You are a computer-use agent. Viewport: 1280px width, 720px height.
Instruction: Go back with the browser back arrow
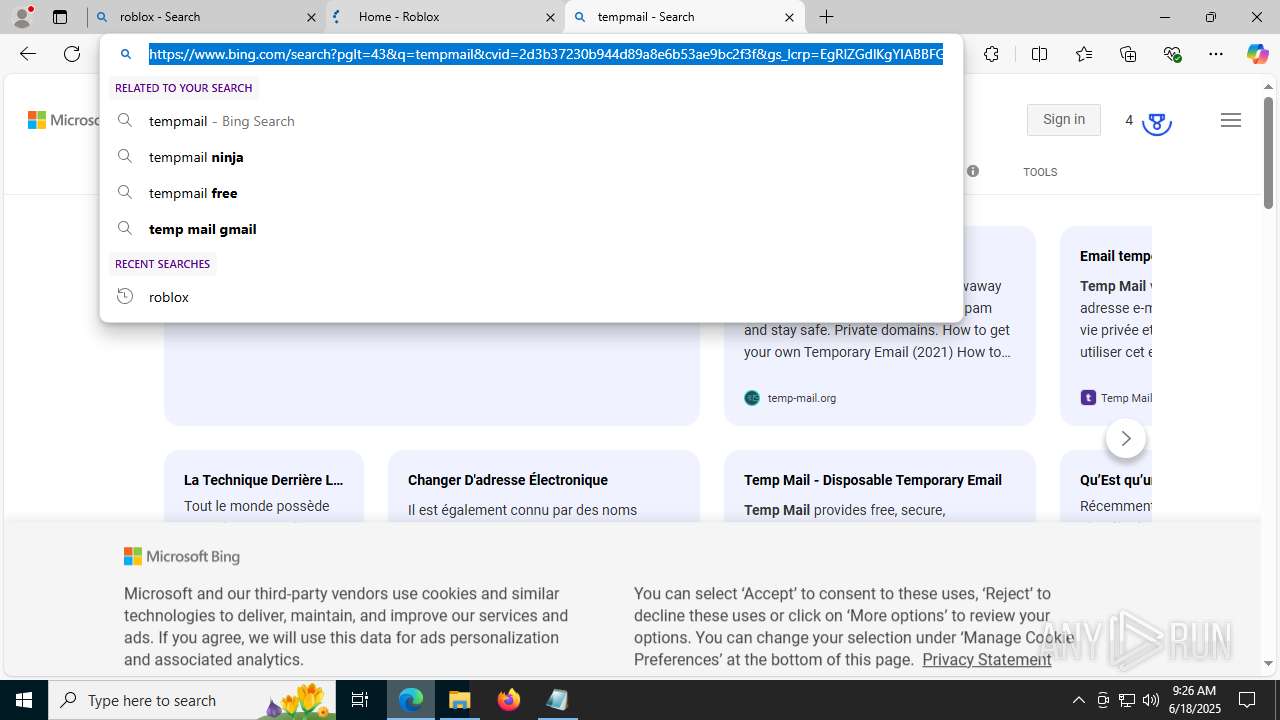click(27, 54)
